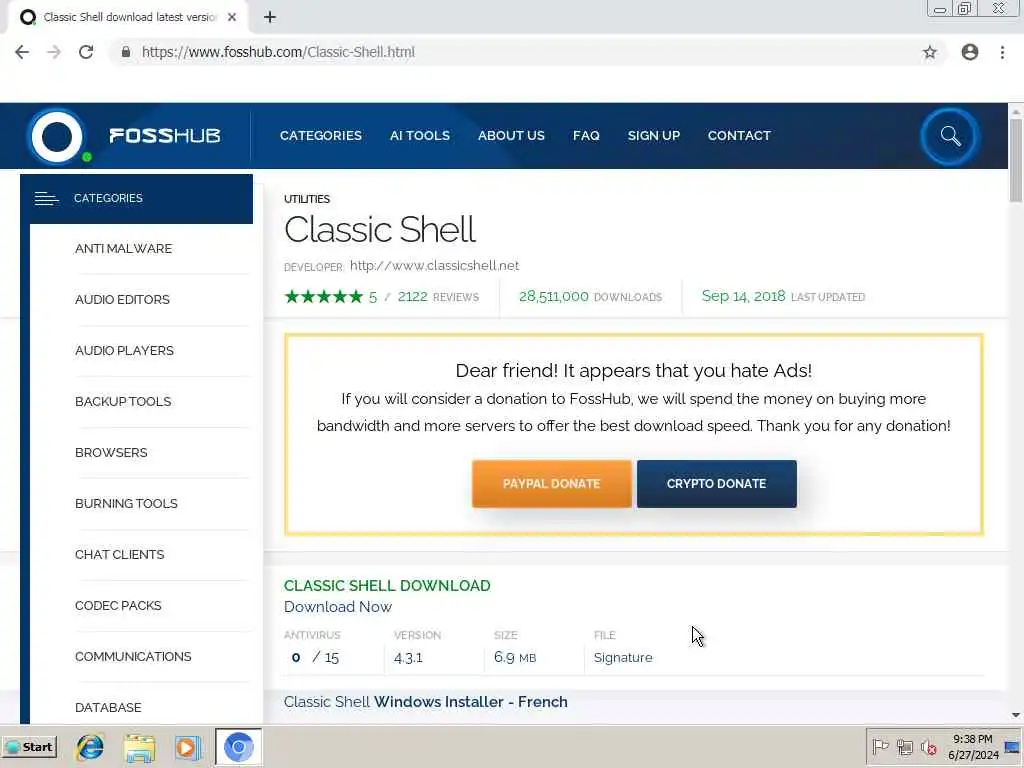Open the Windows Start button
The height and width of the screenshot is (768, 1024).
point(29,747)
